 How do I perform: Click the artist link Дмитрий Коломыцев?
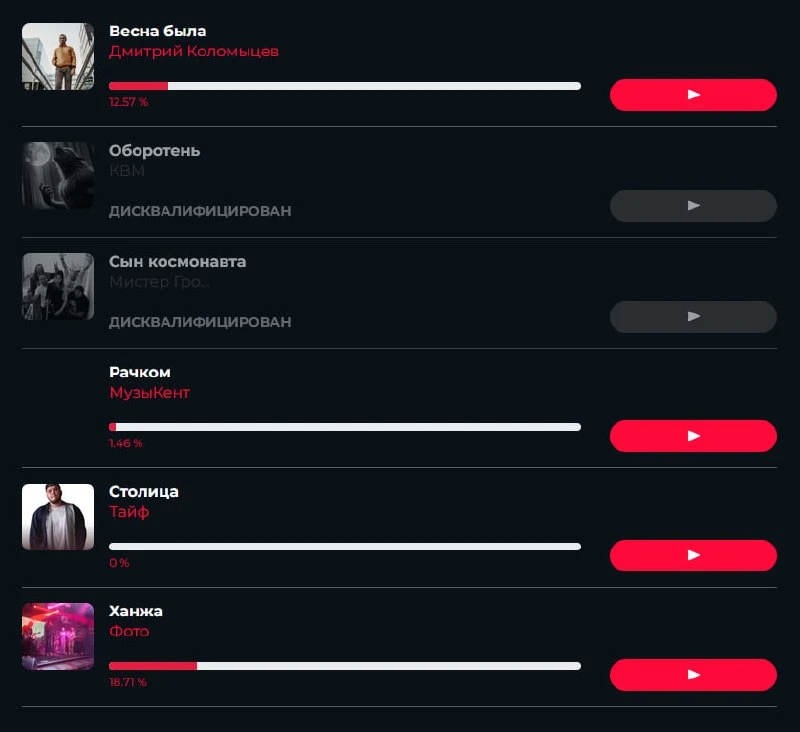(x=194, y=52)
